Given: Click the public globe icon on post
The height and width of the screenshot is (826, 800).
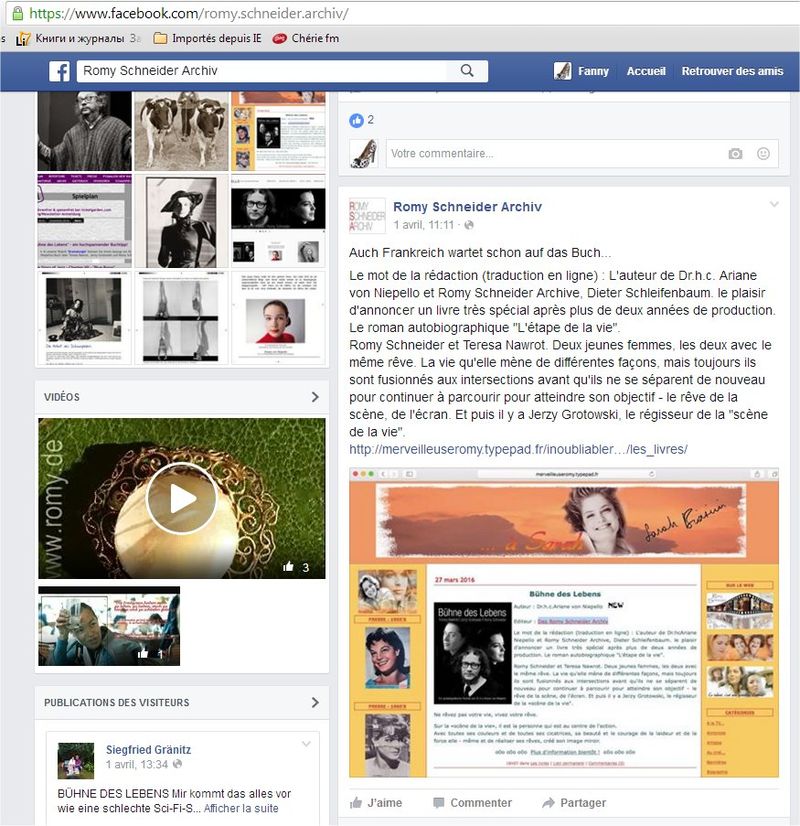Looking at the screenshot, I should tap(468, 225).
